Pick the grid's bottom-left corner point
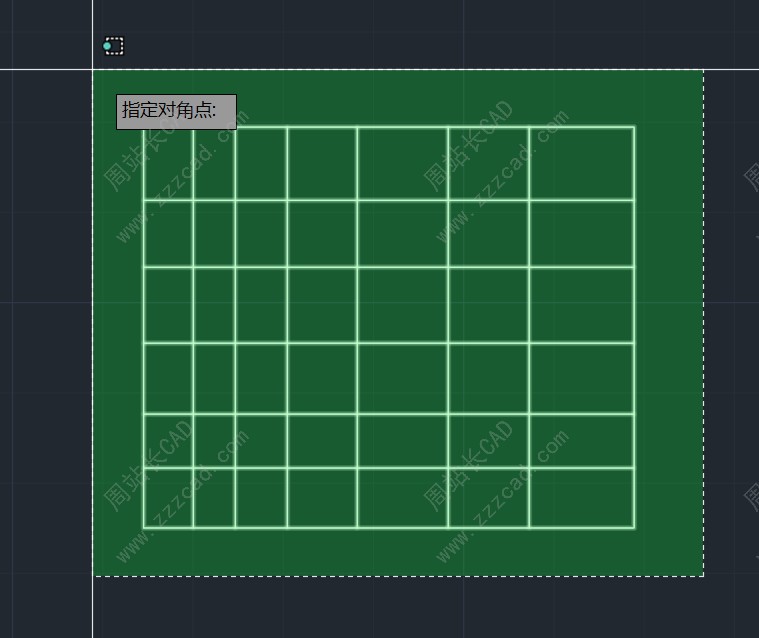Viewport: 759px width, 638px height. (x=144, y=527)
